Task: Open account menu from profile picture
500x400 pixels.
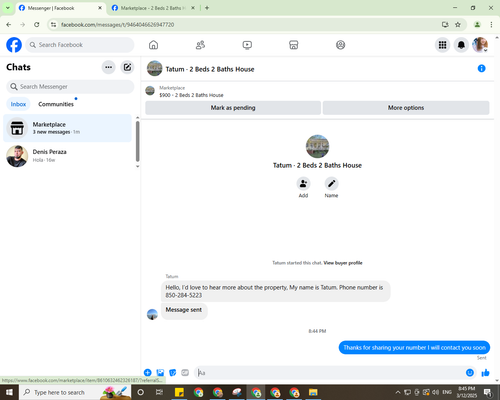Action: 480,45
